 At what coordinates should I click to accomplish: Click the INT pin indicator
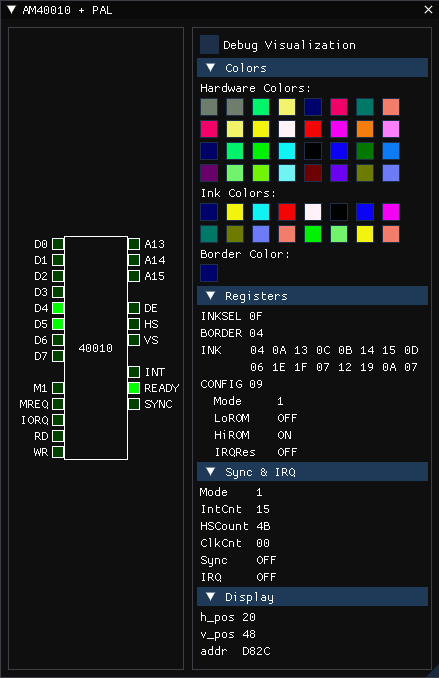(134, 372)
